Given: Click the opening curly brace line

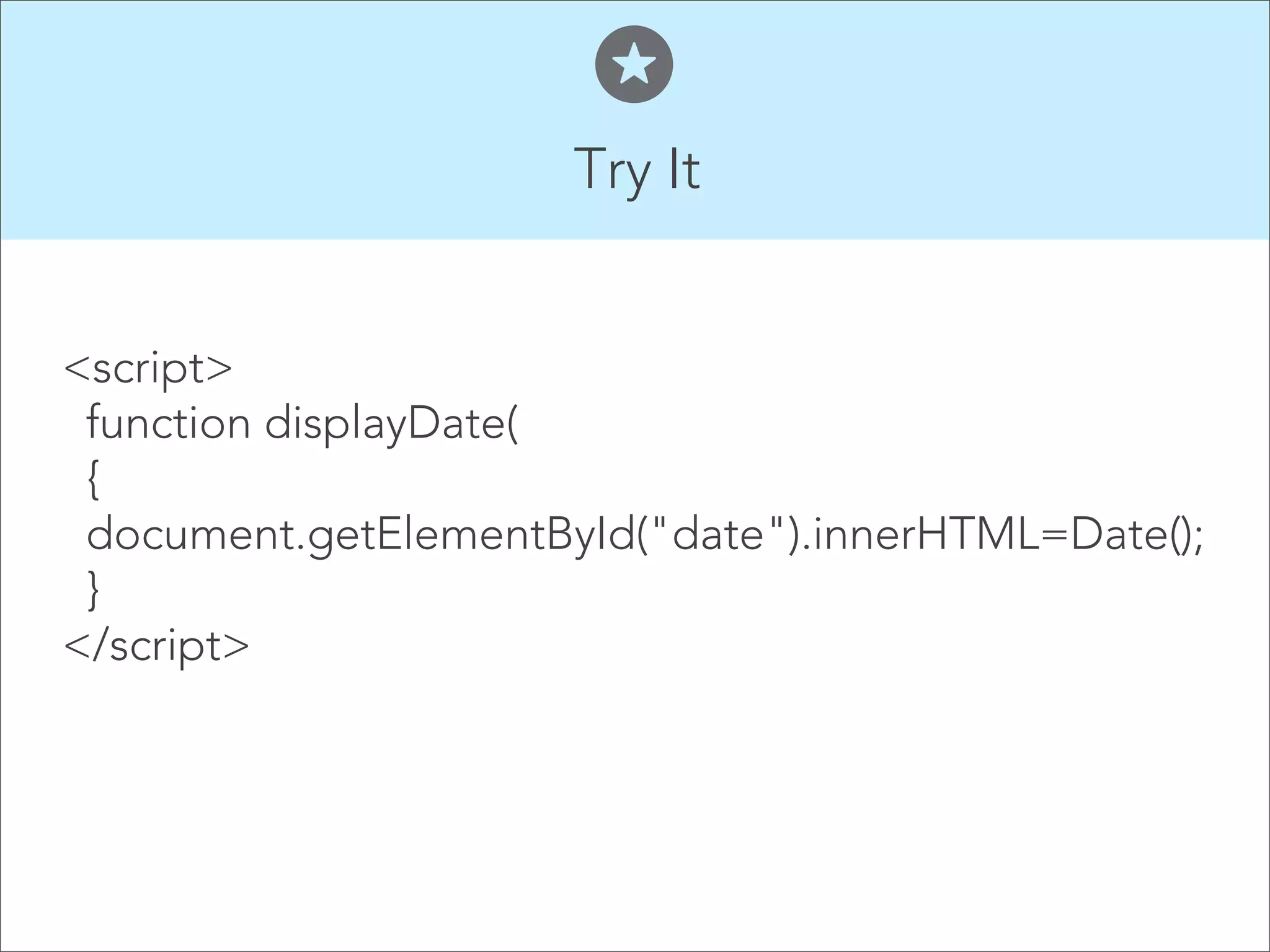Looking at the screenshot, I should coord(93,480).
